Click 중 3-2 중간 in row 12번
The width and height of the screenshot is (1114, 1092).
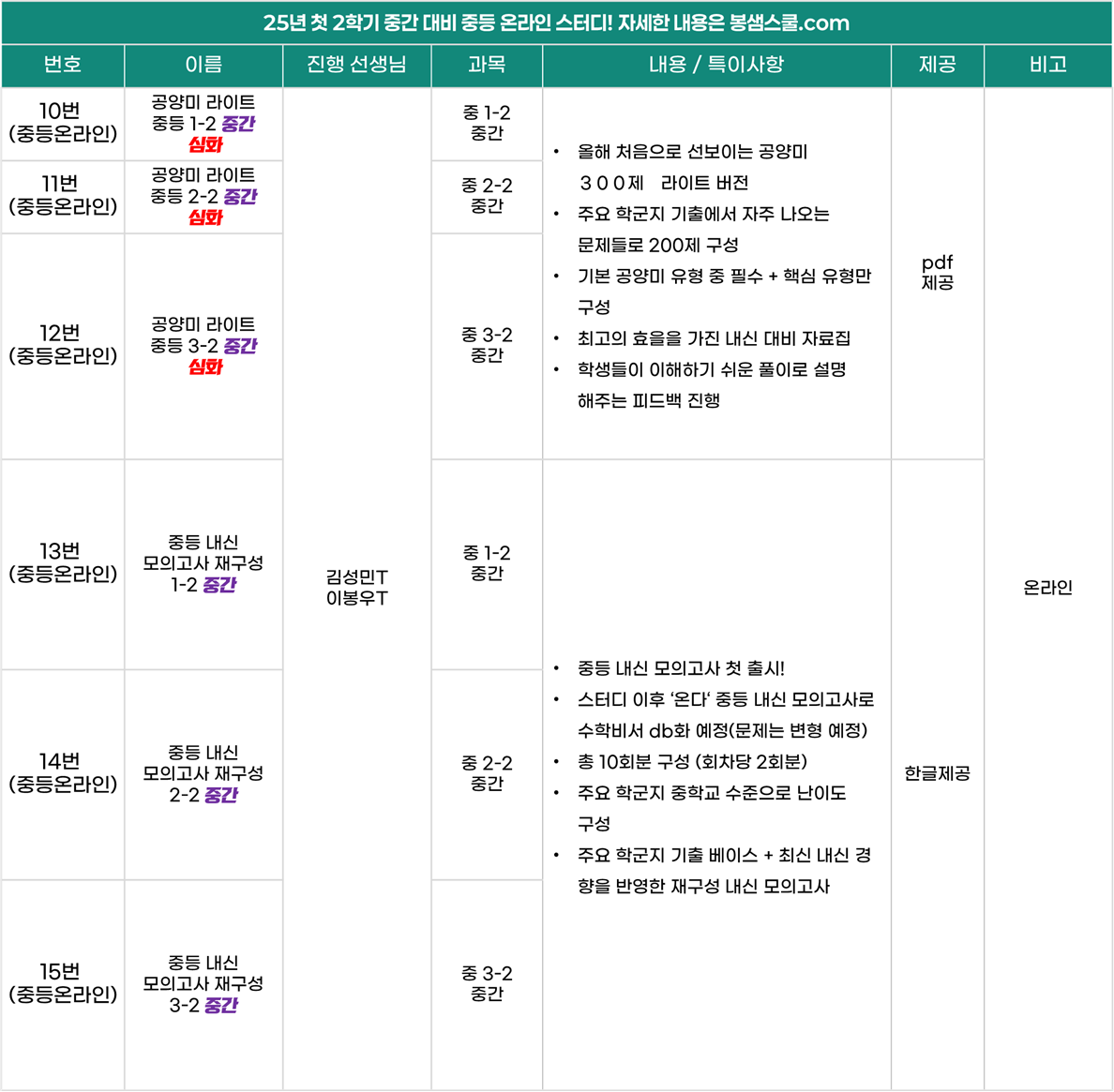point(487,345)
